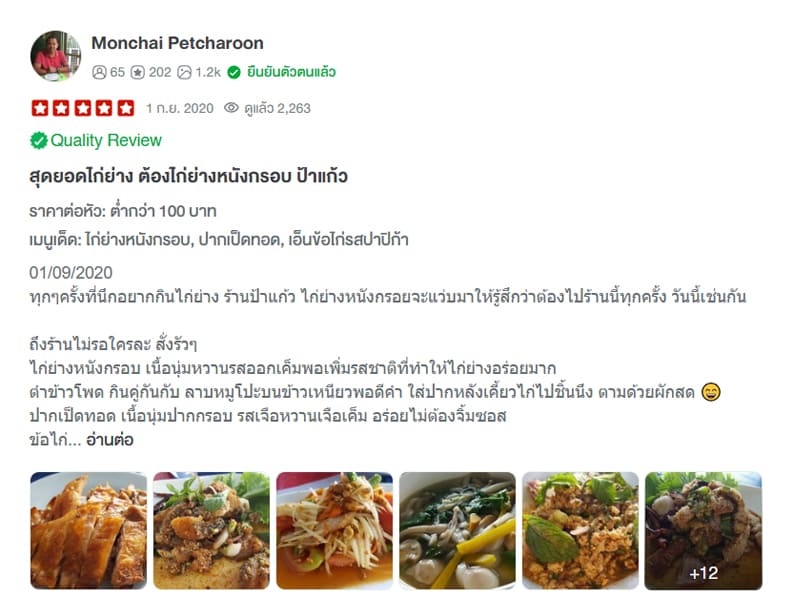The height and width of the screenshot is (613, 790).
Task: Open the mushroom soup photo thumbnail
Action: [457, 530]
